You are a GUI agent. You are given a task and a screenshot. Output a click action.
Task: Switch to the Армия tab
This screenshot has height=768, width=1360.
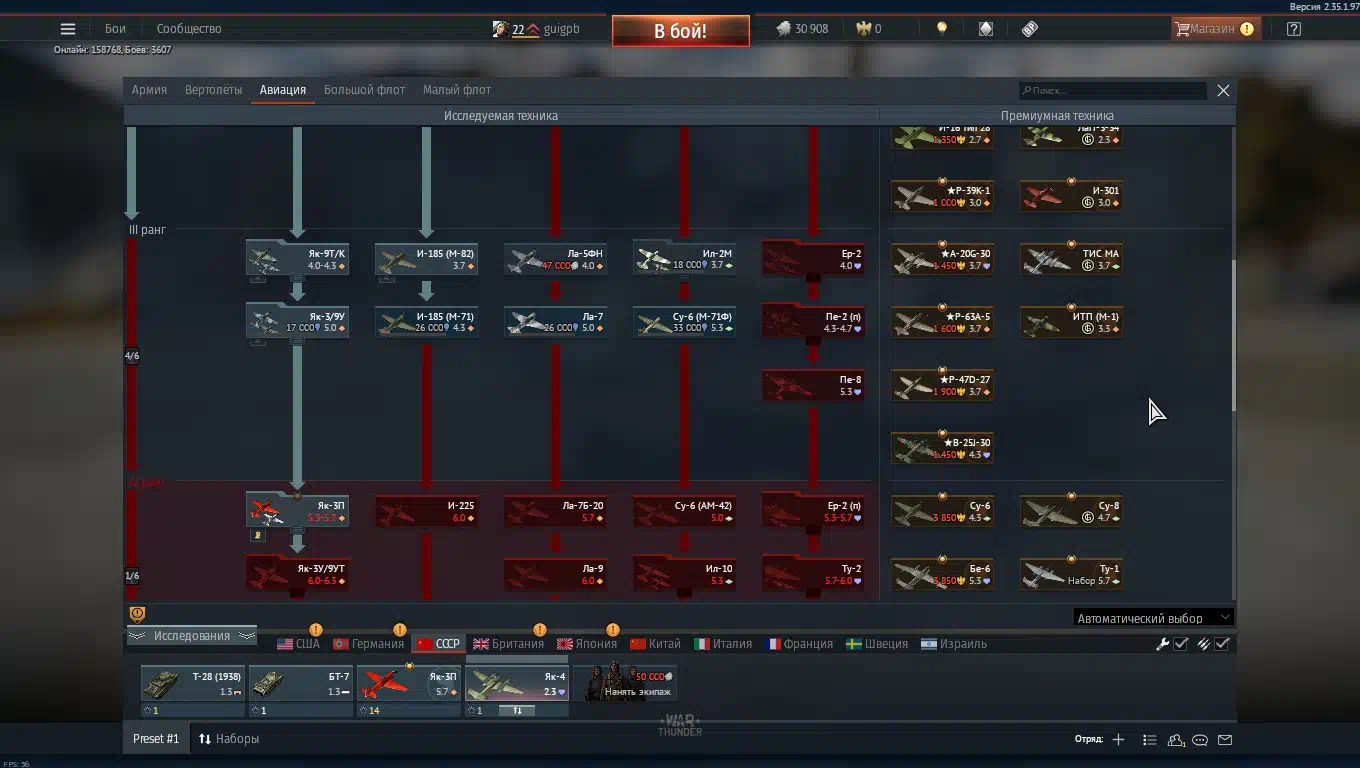tap(149, 90)
